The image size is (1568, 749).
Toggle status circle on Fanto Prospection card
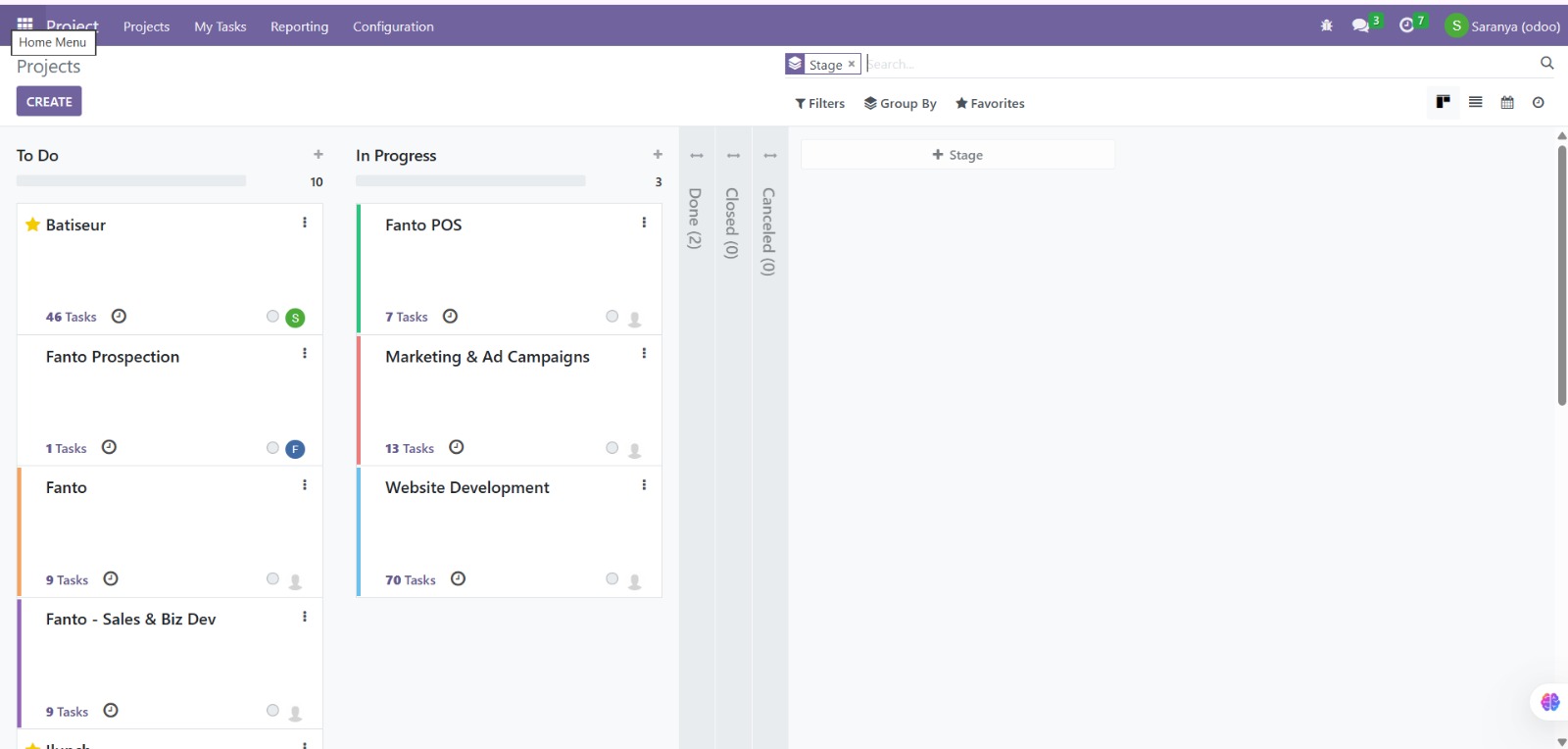click(x=272, y=447)
